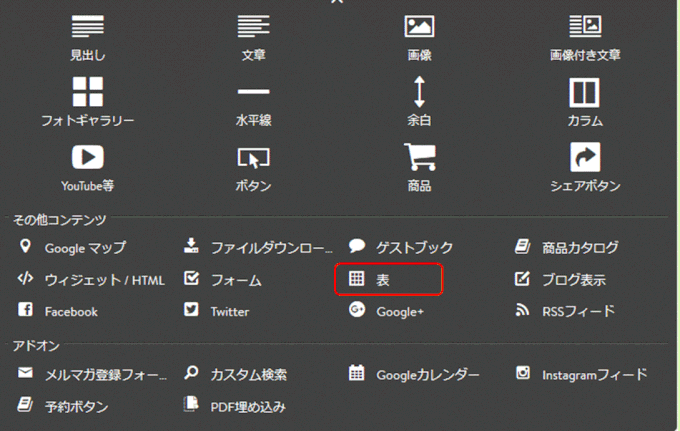Select the Google マップ pin icon
Viewport: 680px width, 431px height.
coord(26,246)
